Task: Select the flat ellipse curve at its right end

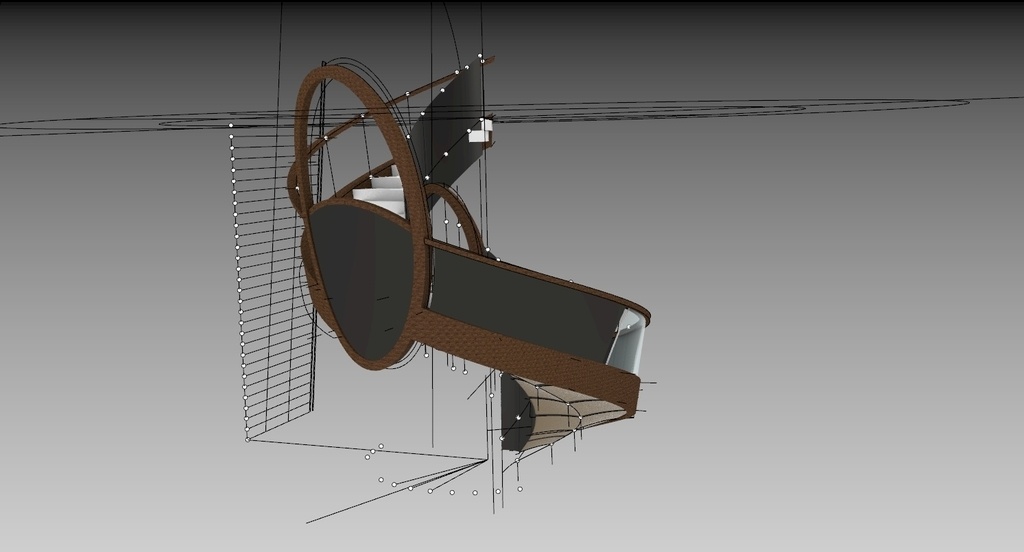Action: tap(966, 102)
